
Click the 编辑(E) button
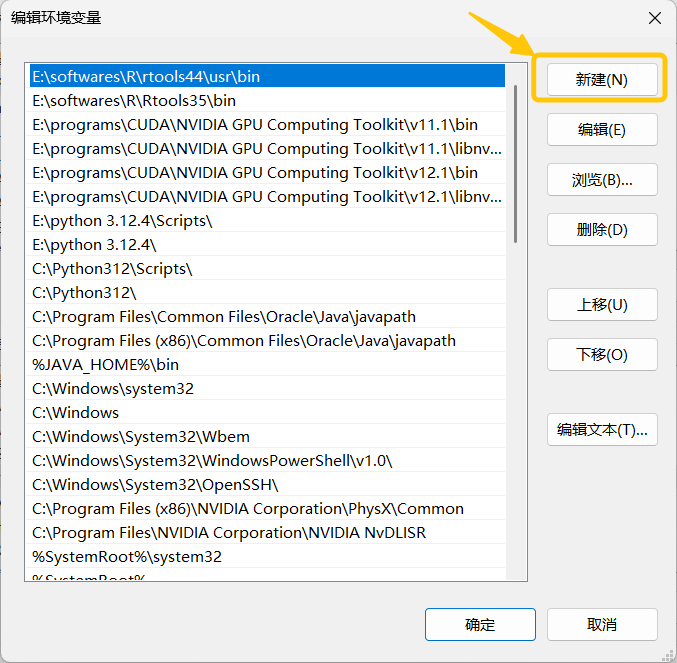[x=601, y=130]
